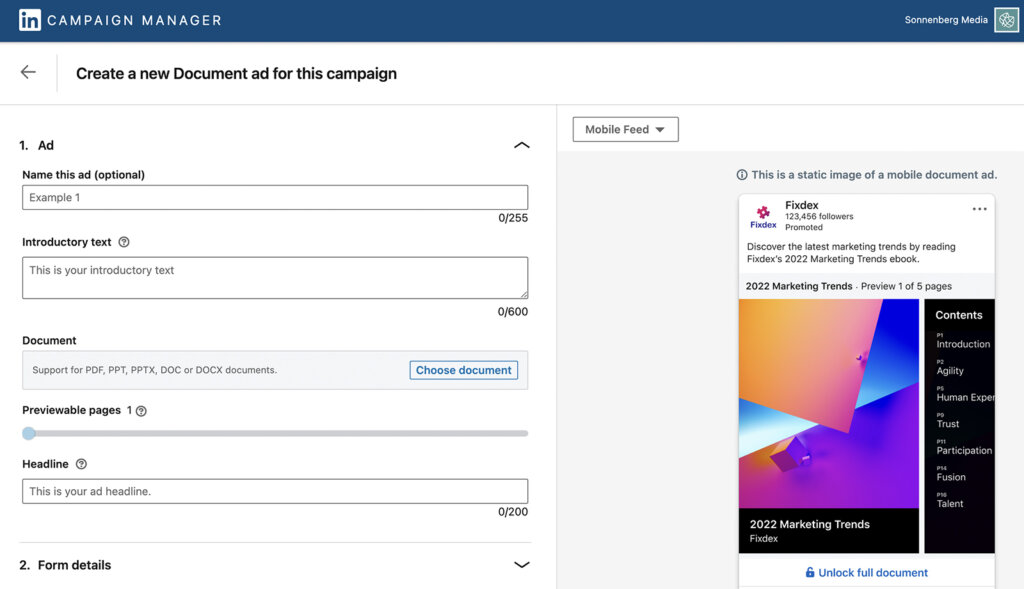
Task: Click the Unlock full document link
Action: [873, 572]
